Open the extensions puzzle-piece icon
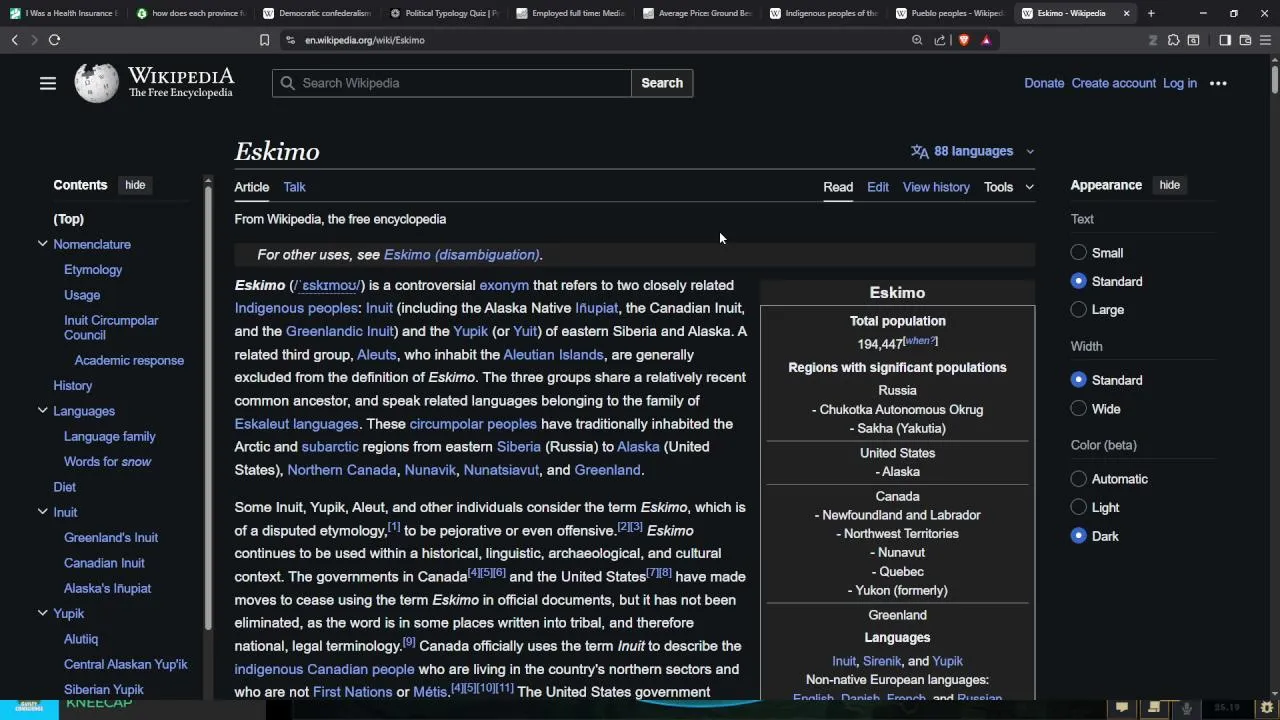This screenshot has width=1280, height=720. point(1174,40)
